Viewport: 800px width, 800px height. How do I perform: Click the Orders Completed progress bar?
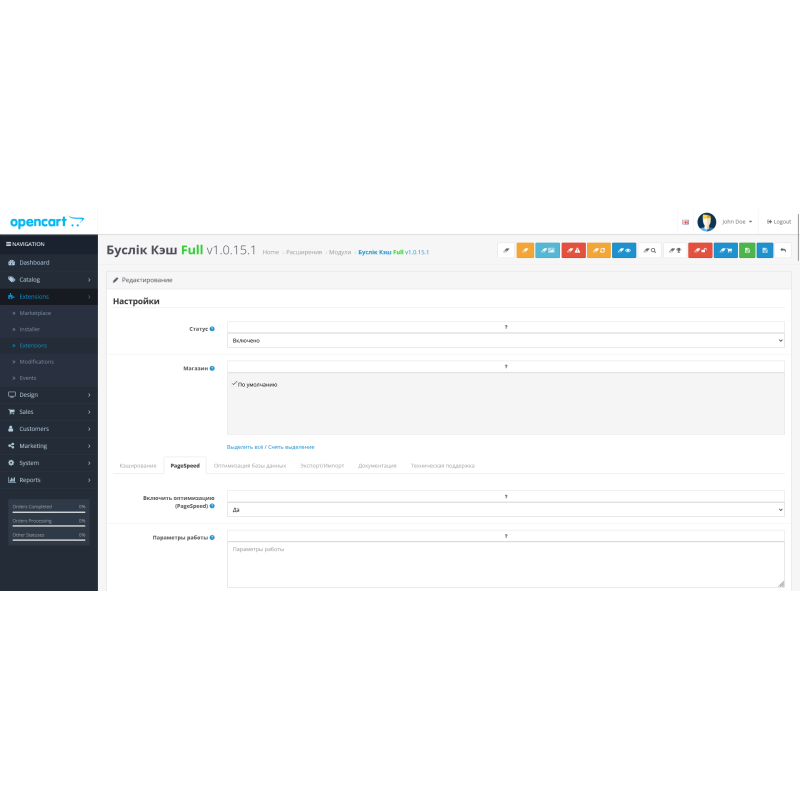pos(48,507)
